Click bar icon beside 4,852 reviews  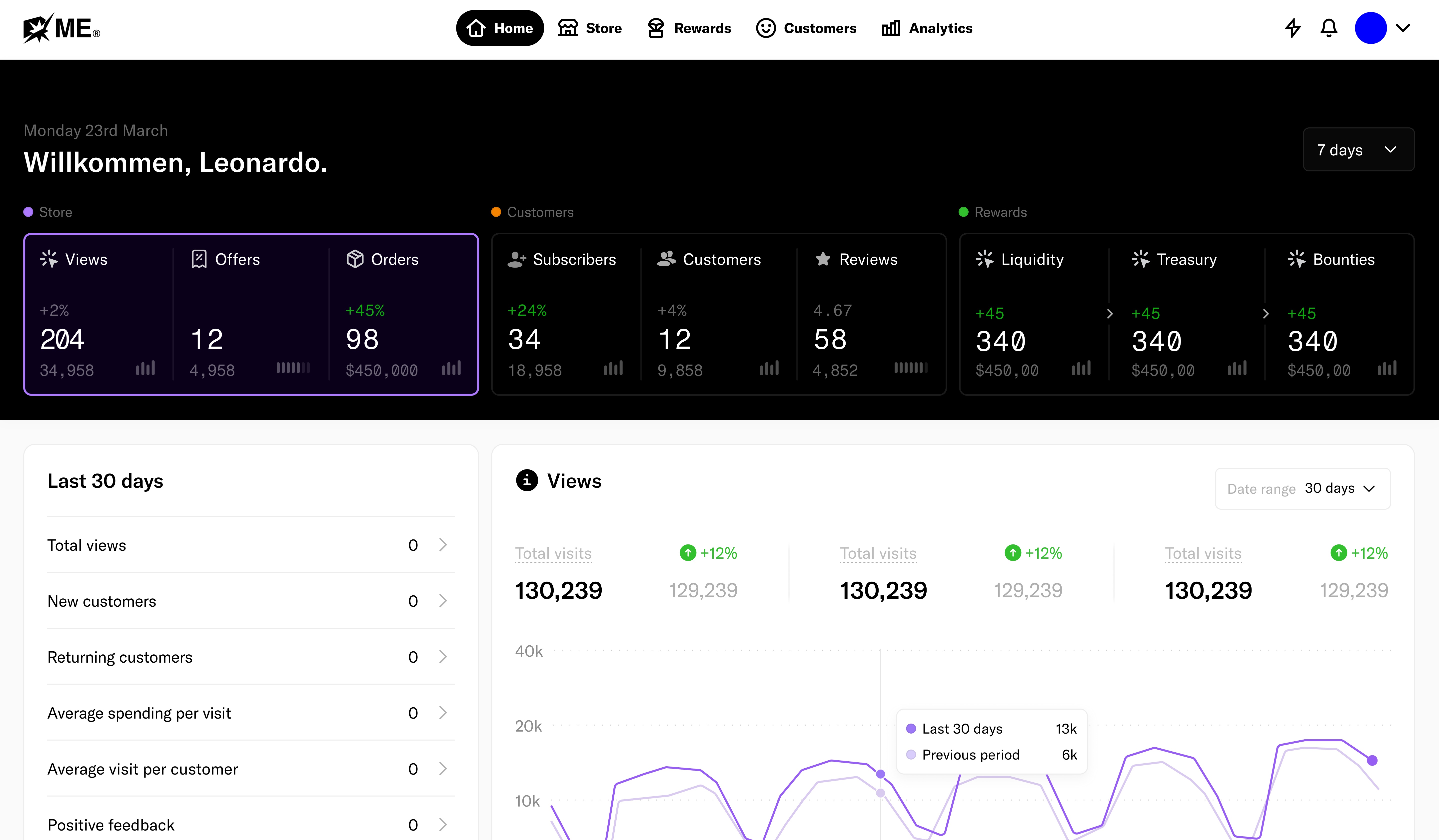click(911, 368)
